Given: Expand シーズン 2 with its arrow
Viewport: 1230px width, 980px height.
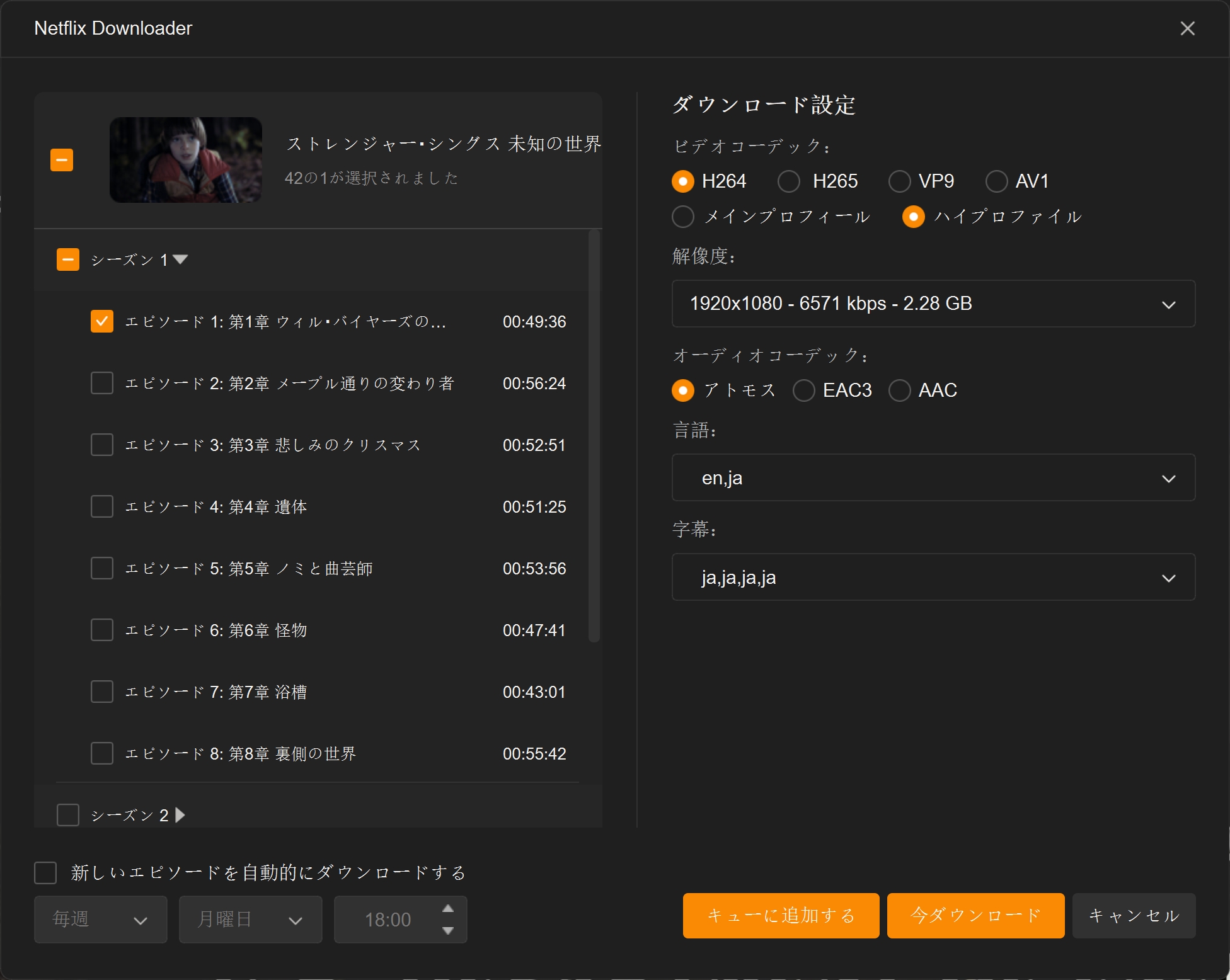Looking at the screenshot, I should pyautogui.click(x=180, y=815).
